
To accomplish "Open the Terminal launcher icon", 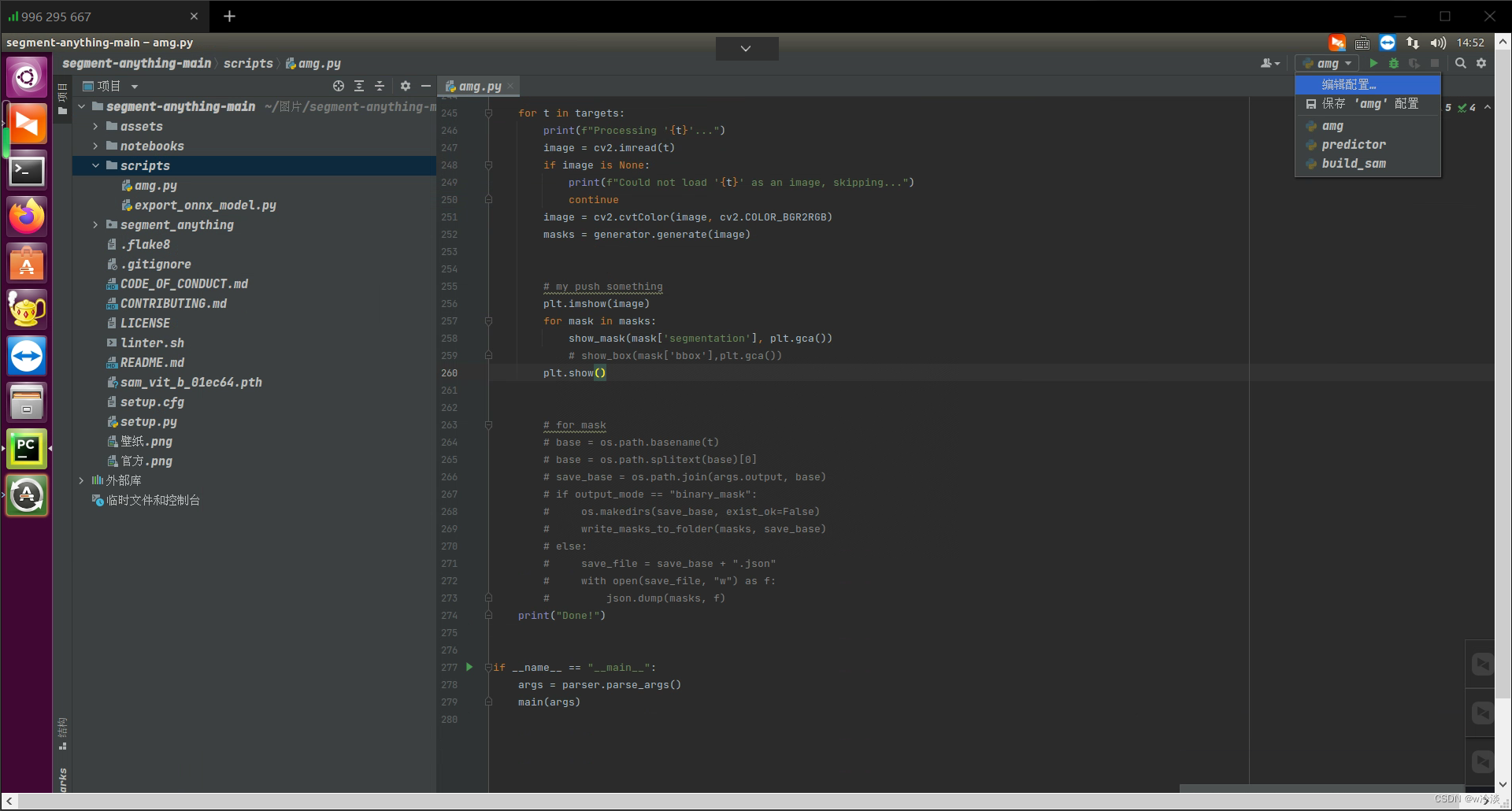I will tap(27, 170).
